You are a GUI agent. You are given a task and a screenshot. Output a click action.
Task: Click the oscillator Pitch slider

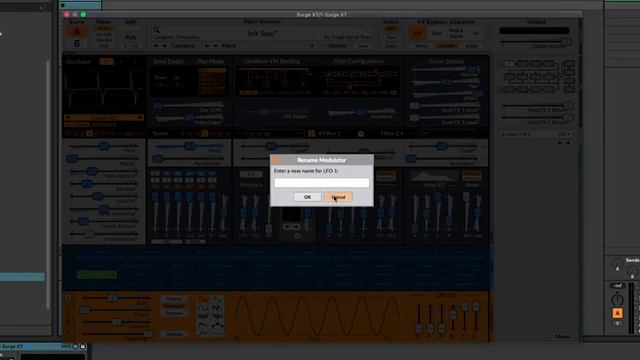pos(104,146)
